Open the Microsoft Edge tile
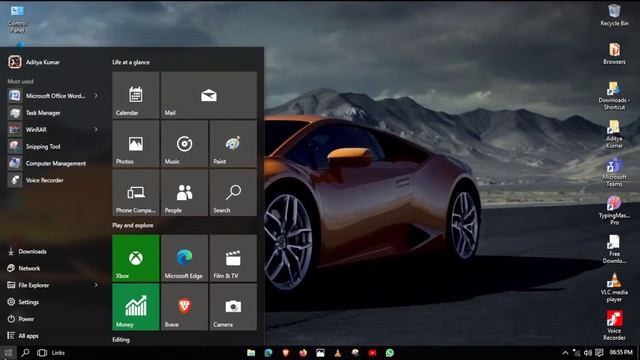 tap(184, 258)
